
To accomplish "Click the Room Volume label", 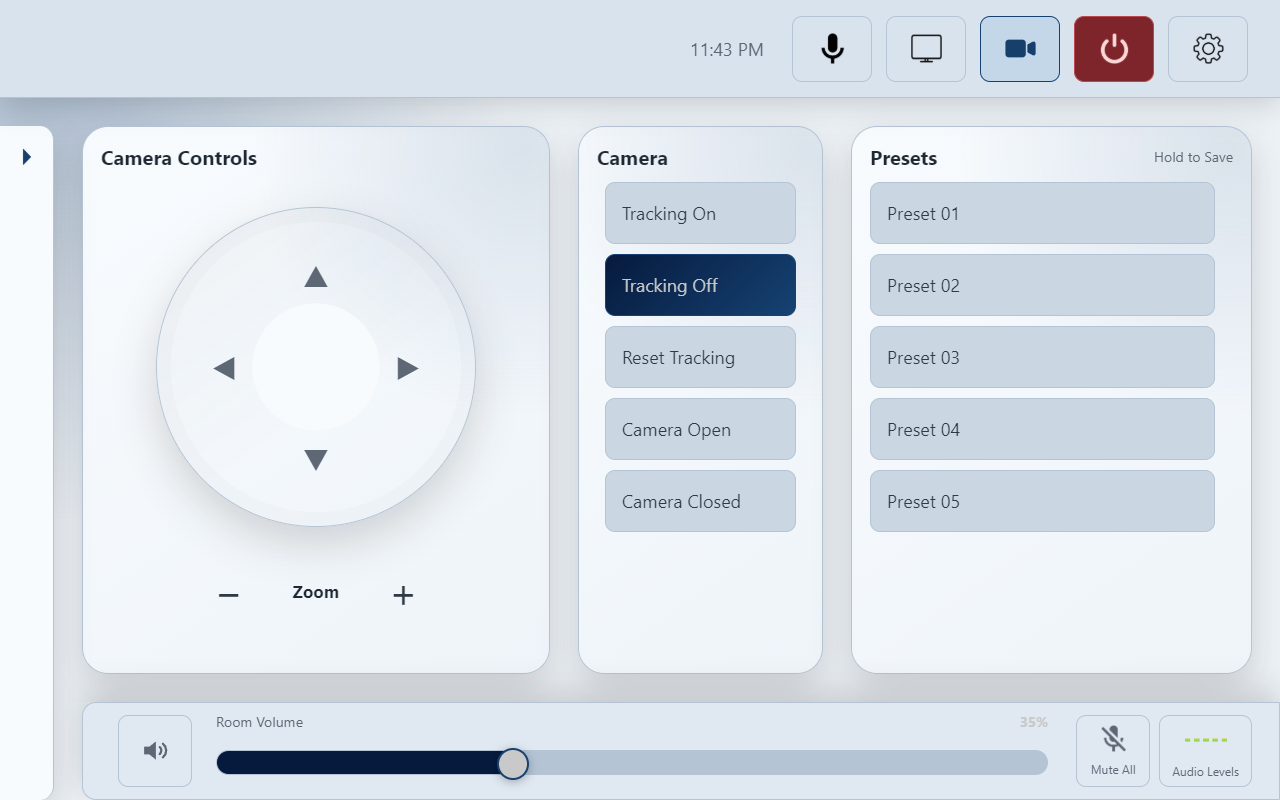I will point(259,722).
